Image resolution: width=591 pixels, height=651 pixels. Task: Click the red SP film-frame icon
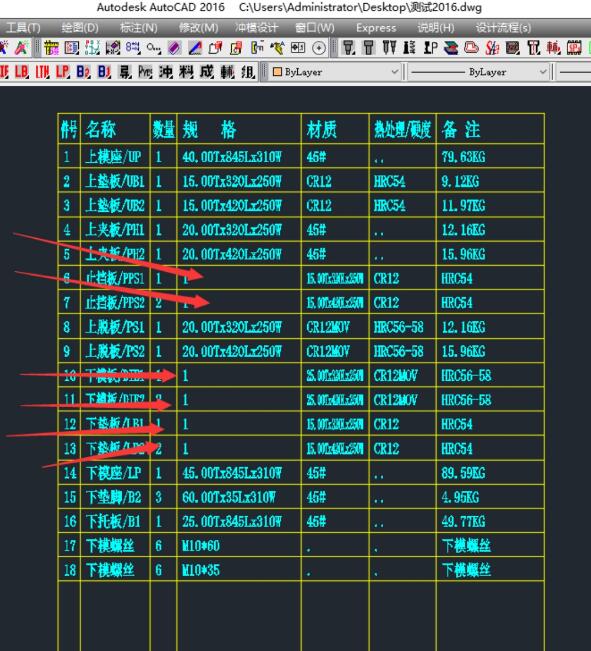click(x=574, y=48)
